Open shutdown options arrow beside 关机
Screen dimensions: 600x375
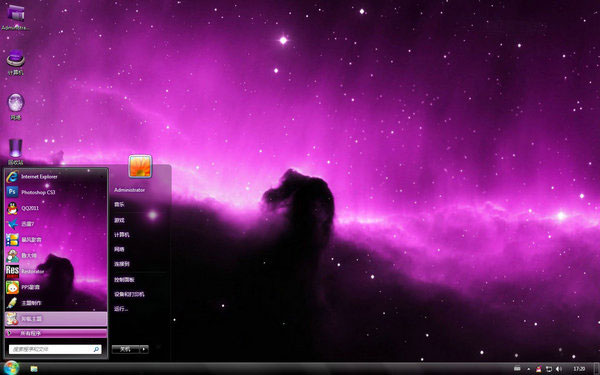point(144,349)
